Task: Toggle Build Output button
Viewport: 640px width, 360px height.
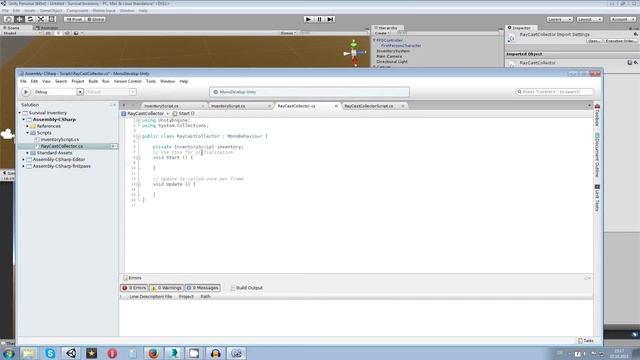Action: click(247, 288)
